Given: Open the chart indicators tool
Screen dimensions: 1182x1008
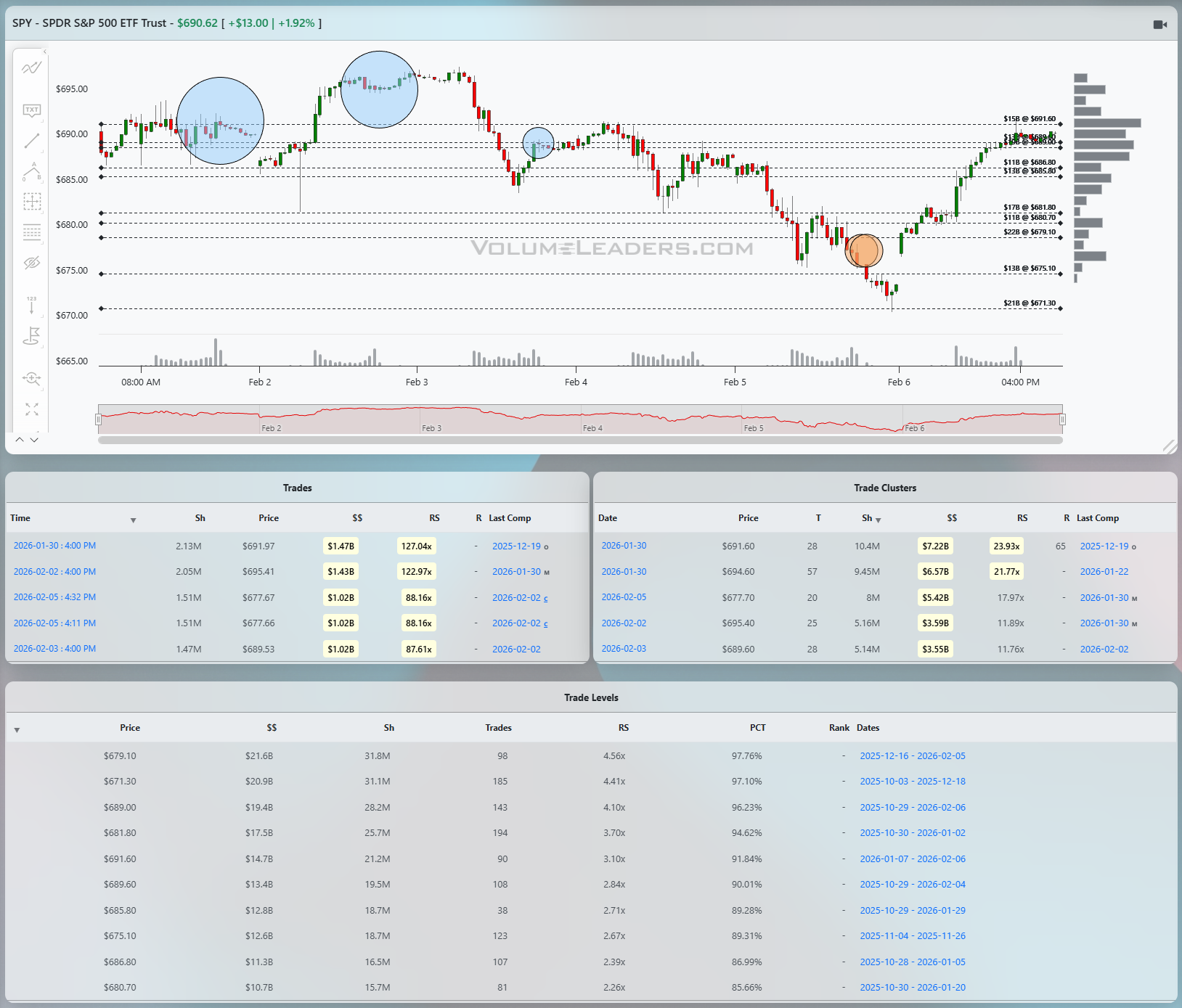Looking at the screenshot, I should (x=31, y=68).
